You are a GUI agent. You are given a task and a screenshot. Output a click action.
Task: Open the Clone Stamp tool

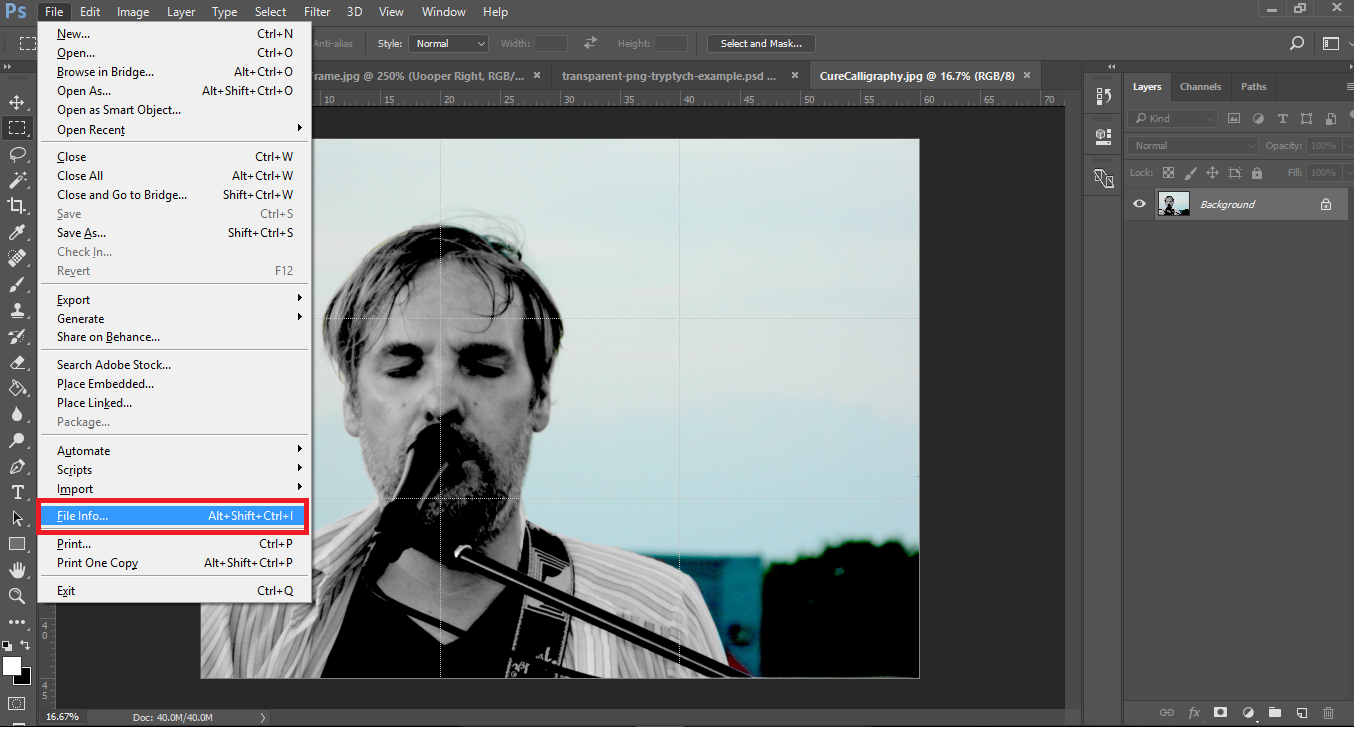16,310
